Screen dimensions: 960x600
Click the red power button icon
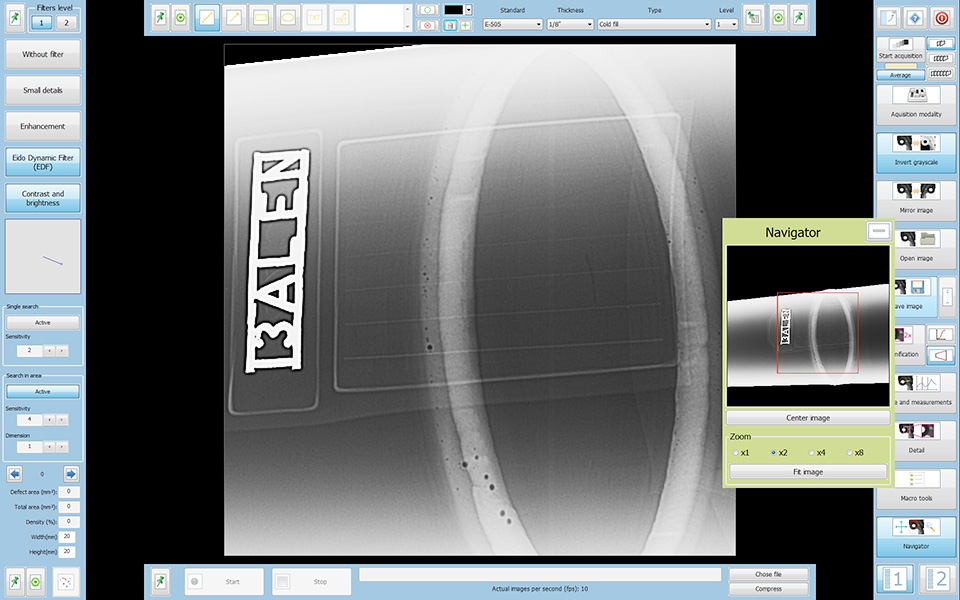coord(942,18)
